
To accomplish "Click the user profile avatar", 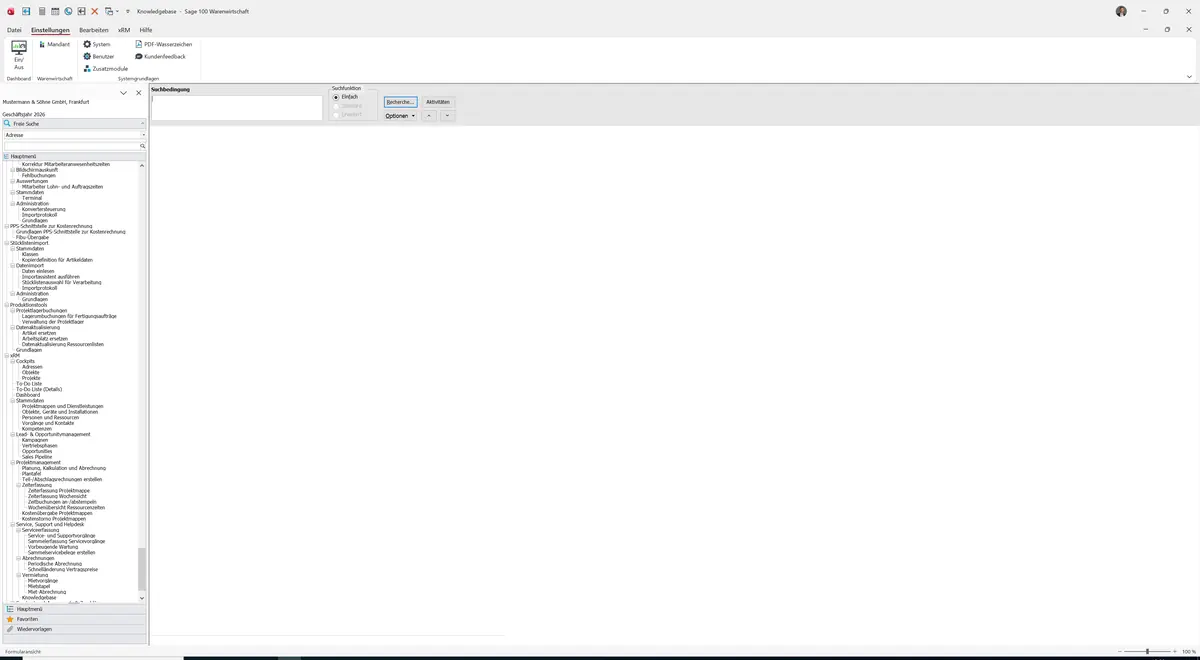I will pyautogui.click(x=1121, y=11).
